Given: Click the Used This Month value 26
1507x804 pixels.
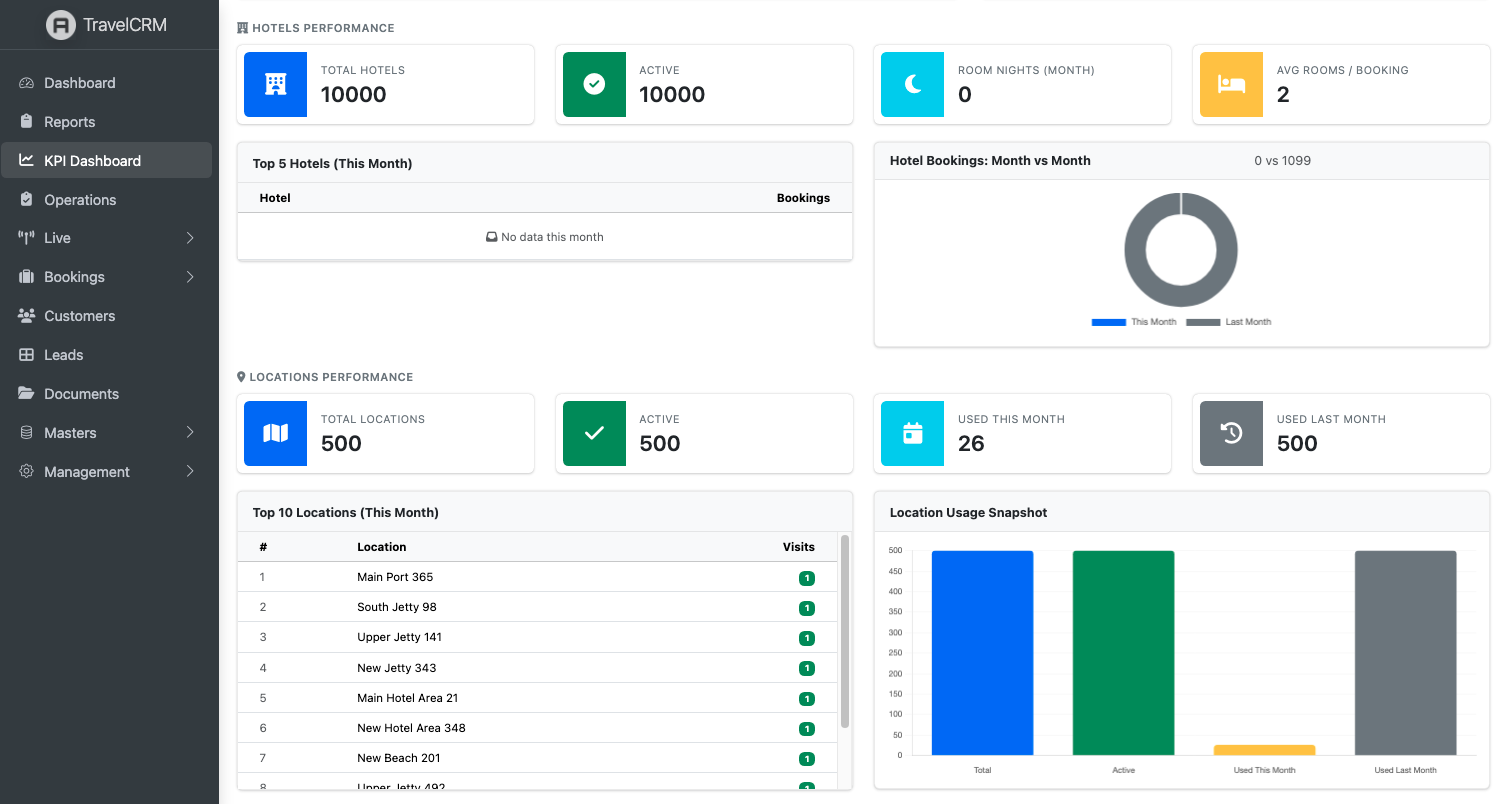Looking at the screenshot, I should pyautogui.click(x=971, y=444).
